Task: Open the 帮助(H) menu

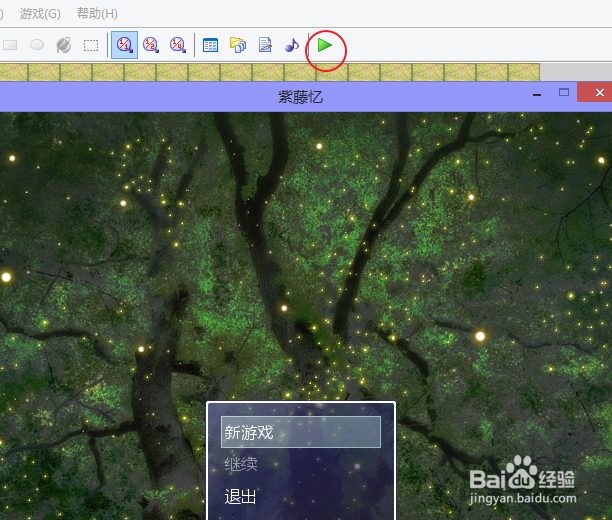Action: [x=97, y=14]
